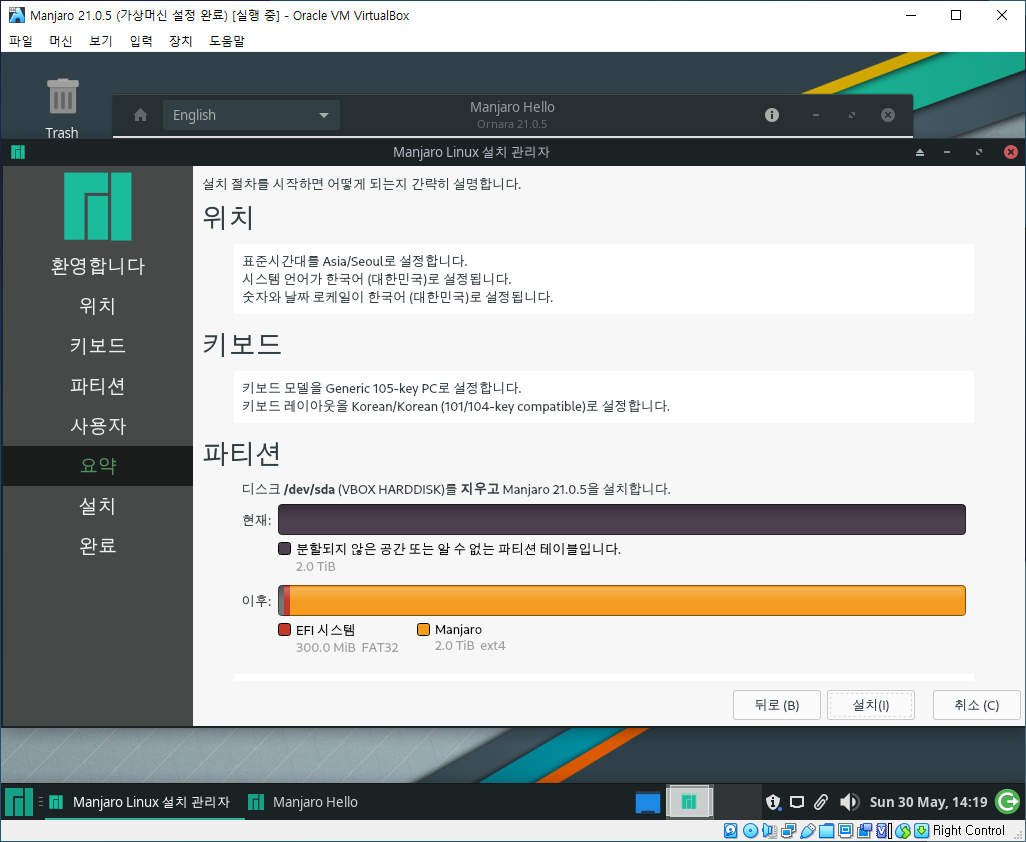Click the Right Control host key label
Image resolution: width=1026 pixels, height=842 pixels.
pos(968,831)
